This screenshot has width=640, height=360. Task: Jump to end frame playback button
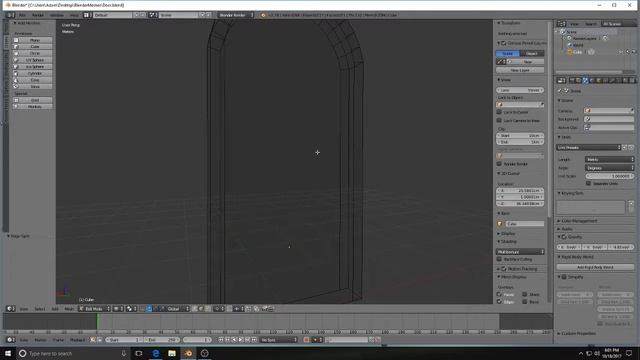254,340
